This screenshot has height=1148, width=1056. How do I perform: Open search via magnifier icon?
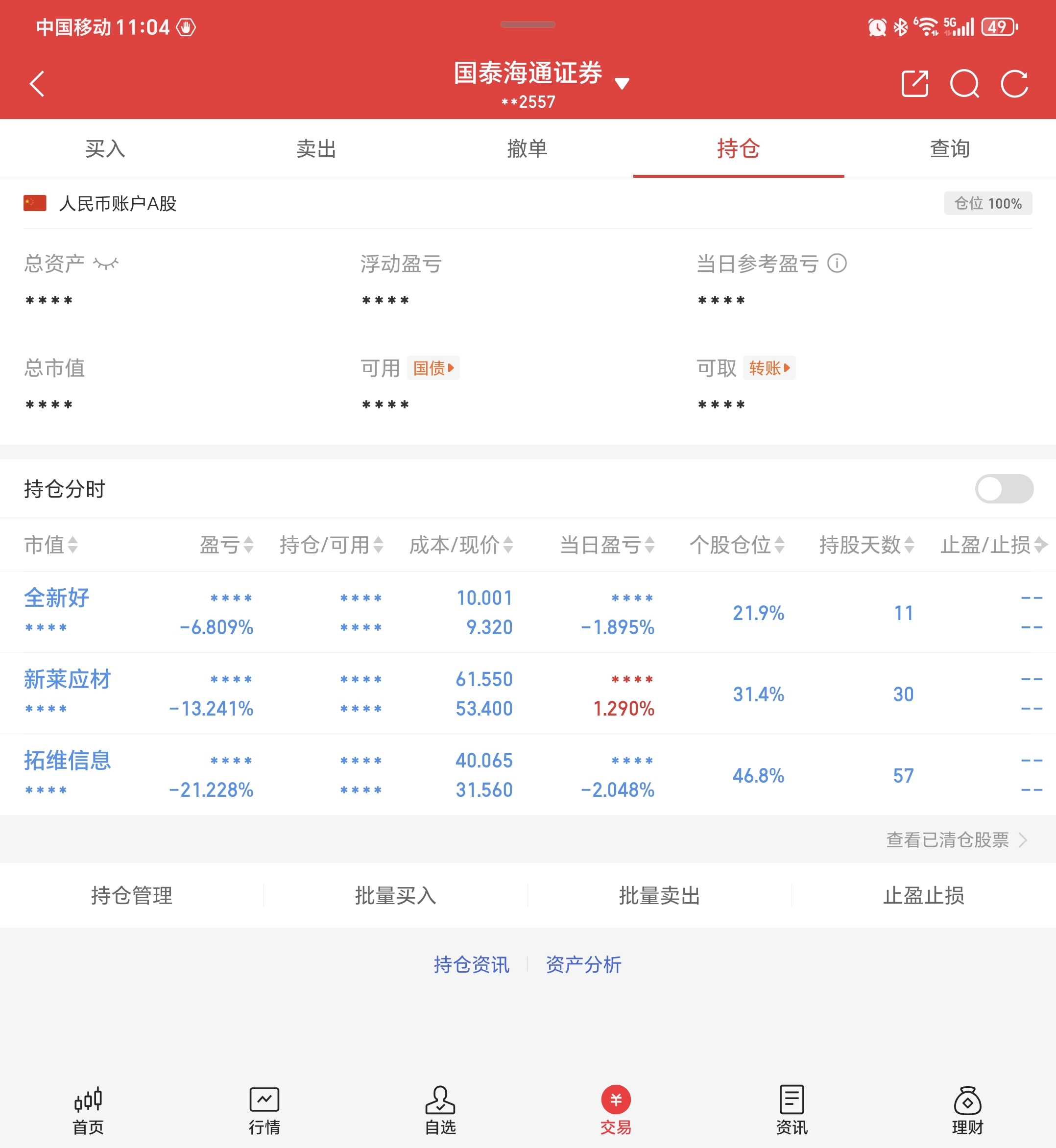click(964, 84)
